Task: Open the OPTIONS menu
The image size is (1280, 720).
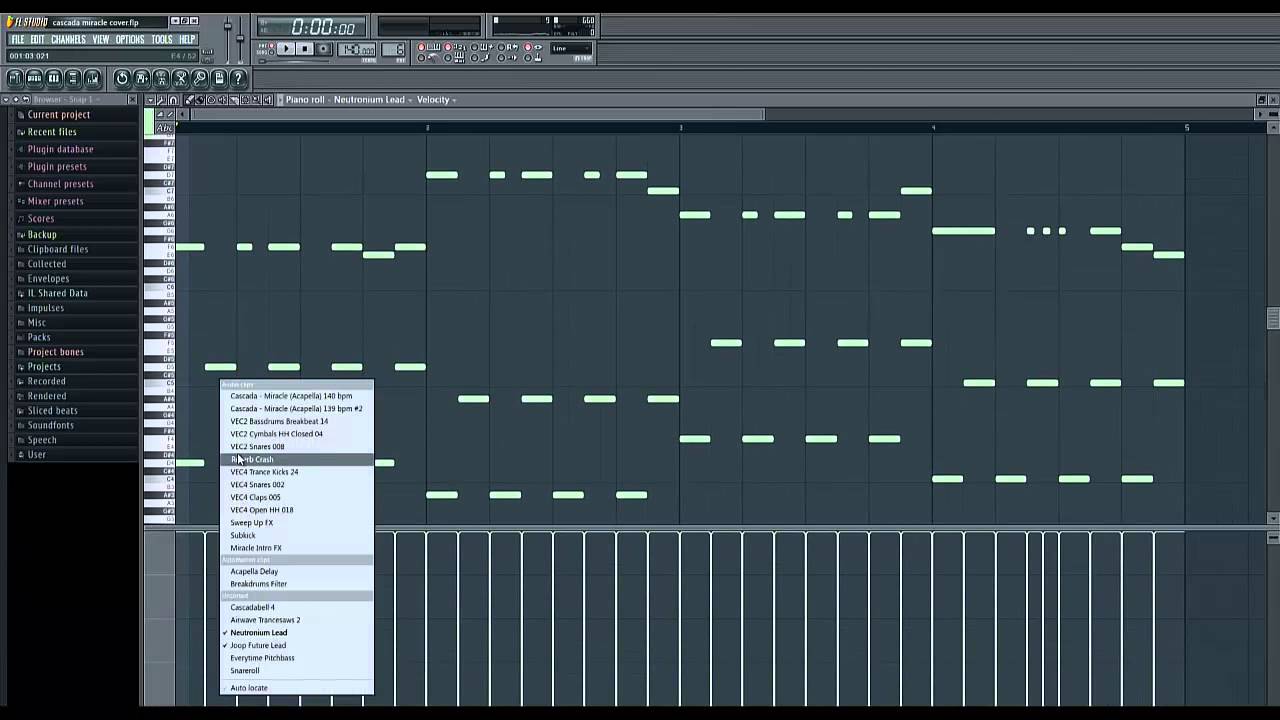Action: pyautogui.click(x=130, y=40)
